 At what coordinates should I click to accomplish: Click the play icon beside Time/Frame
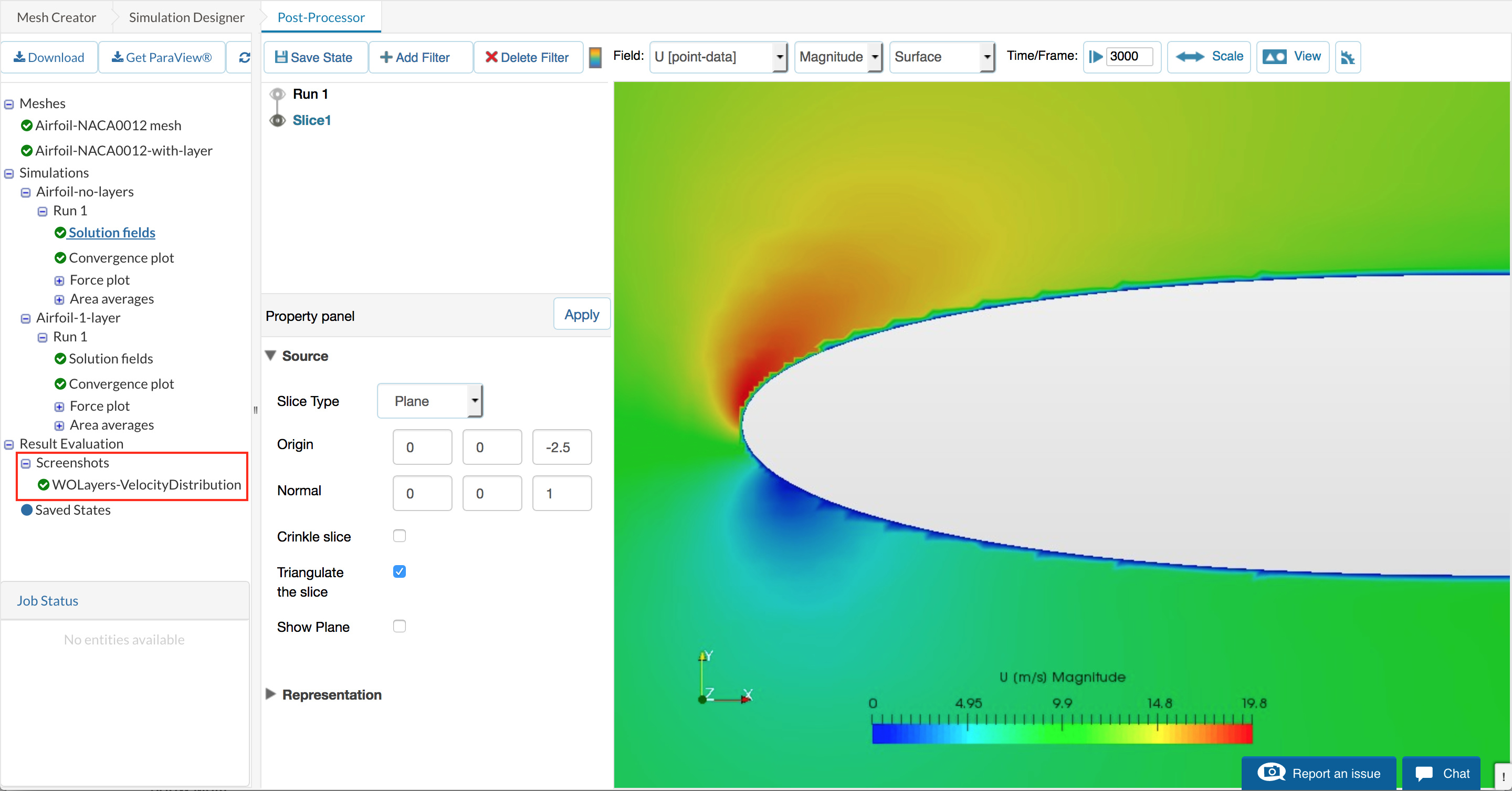click(x=1095, y=57)
